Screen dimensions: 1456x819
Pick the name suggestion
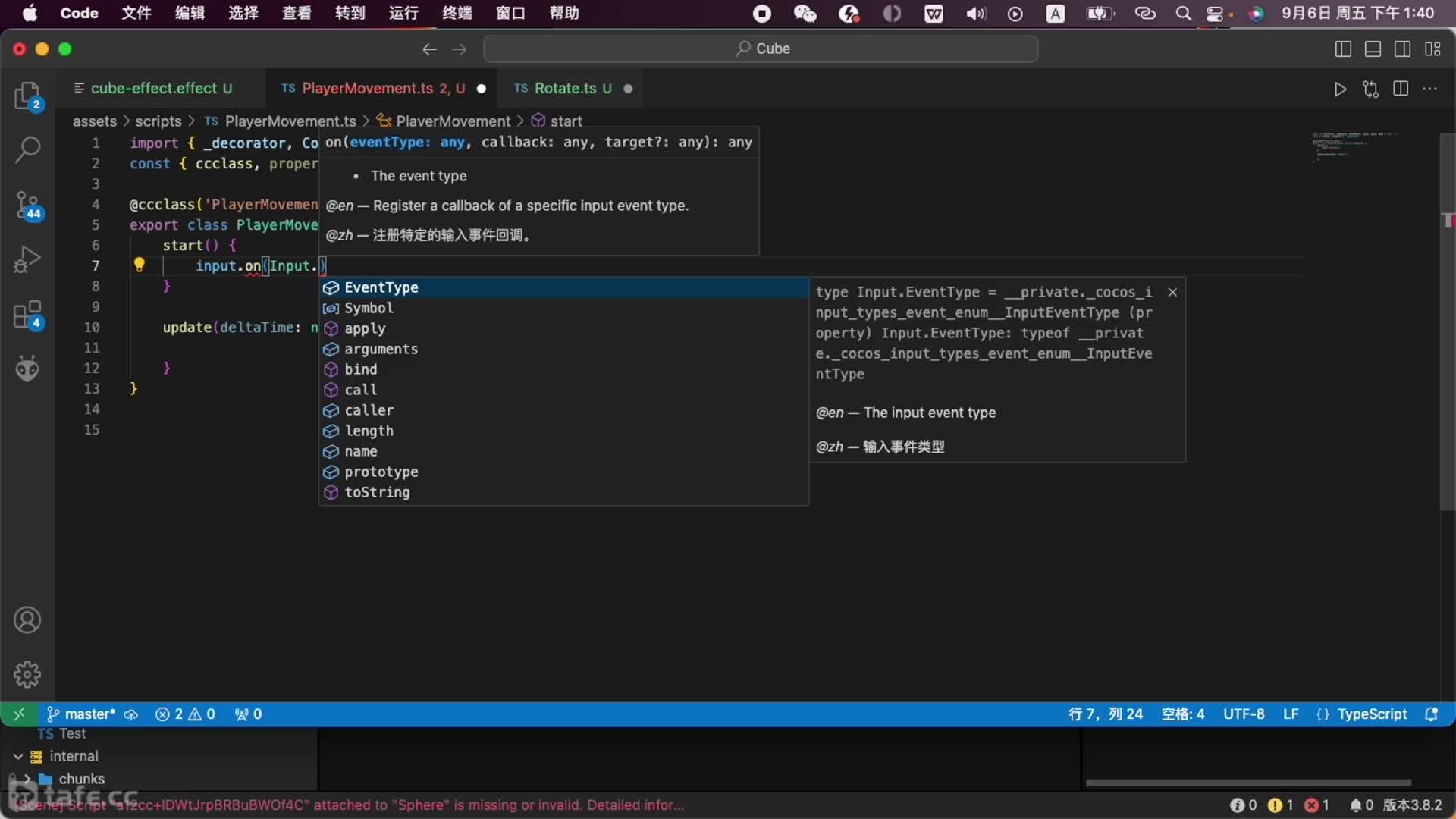pos(563,451)
